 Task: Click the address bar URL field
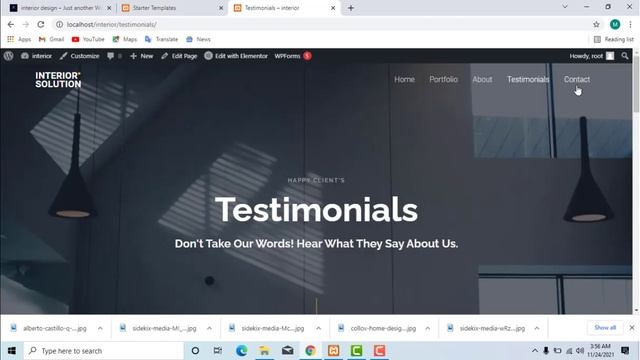point(327,24)
